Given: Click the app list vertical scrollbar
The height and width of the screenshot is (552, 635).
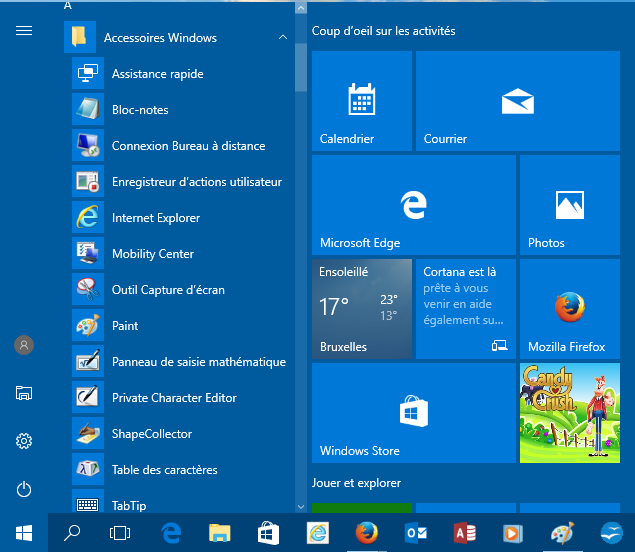Looking at the screenshot, I should click(300, 66).
